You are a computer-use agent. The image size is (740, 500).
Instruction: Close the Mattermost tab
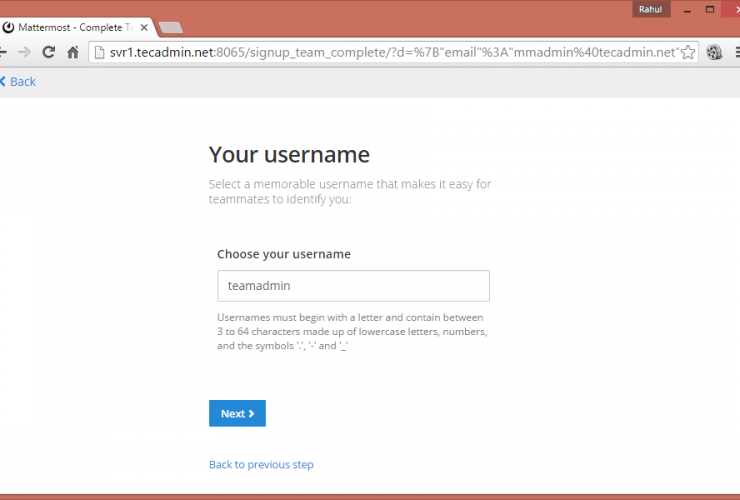coord(143,27)
